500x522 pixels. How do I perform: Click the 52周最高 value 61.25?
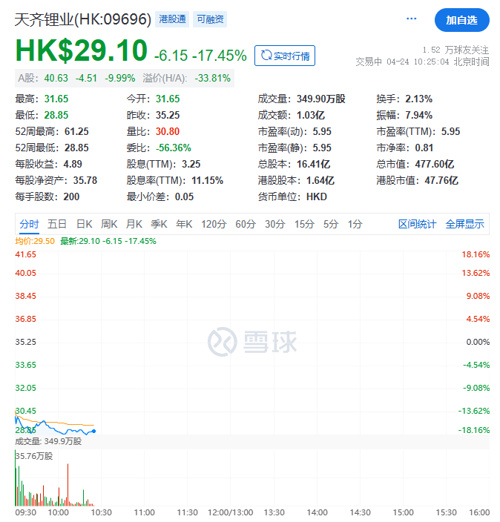(x=77, y=132)
